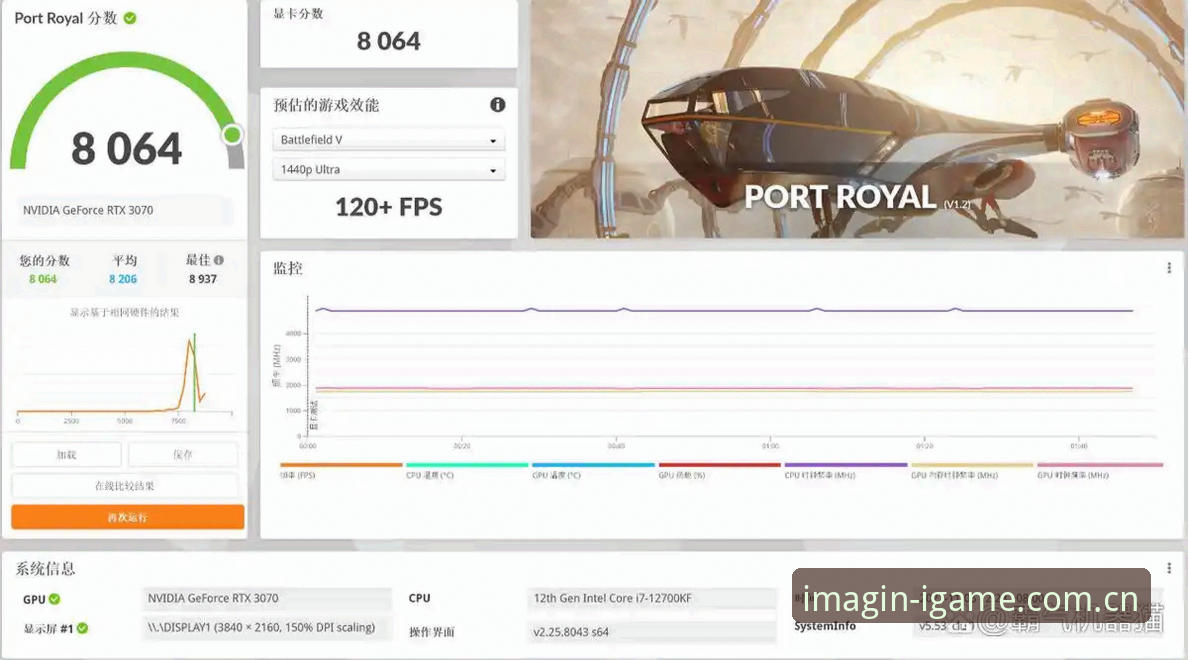Click the 平均 score value 8 206
Viewport: 1188px width, 660px height.
tap(123, 279)
